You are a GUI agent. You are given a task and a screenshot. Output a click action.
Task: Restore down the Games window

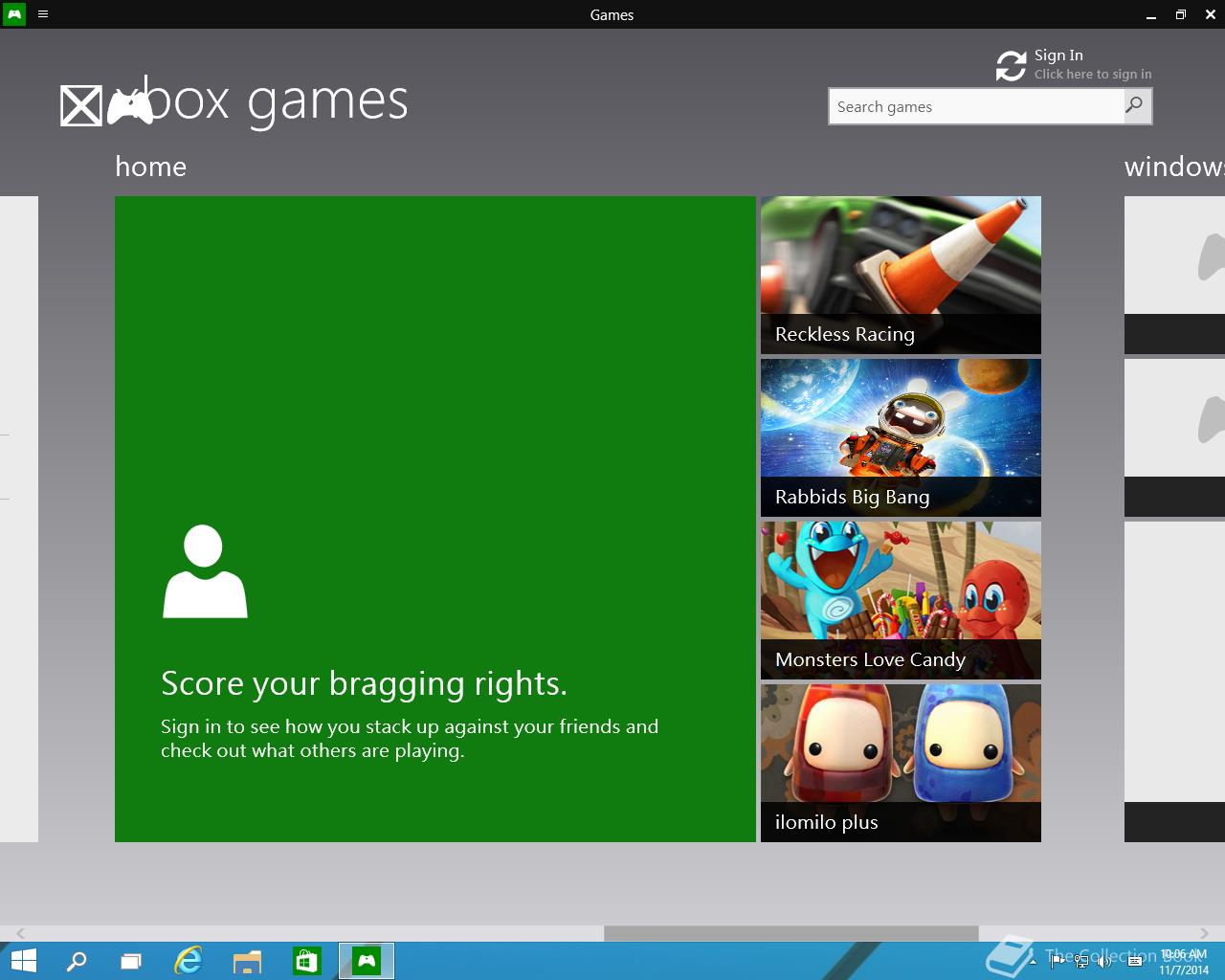pos(1181,14)
